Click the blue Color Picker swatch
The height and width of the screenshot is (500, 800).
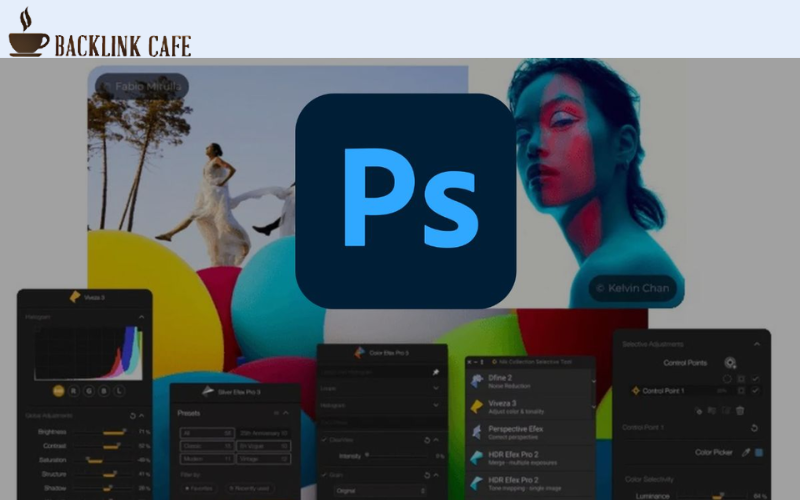point(759,452)
